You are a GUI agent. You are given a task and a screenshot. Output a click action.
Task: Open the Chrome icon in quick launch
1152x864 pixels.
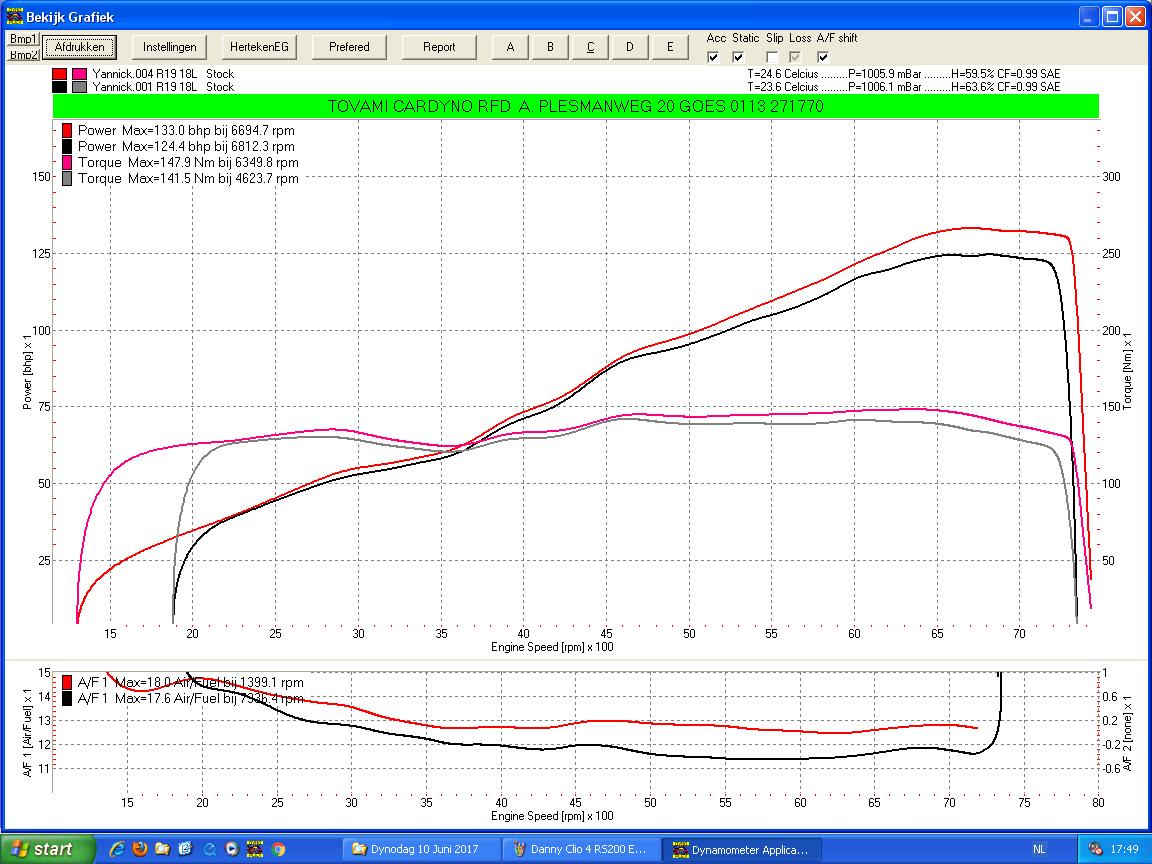point(278,849)
